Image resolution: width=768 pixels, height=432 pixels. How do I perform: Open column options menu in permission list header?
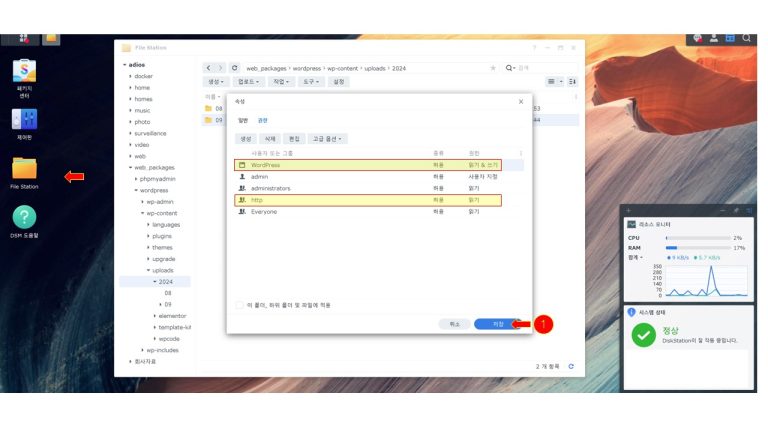[x=520, y=153]
